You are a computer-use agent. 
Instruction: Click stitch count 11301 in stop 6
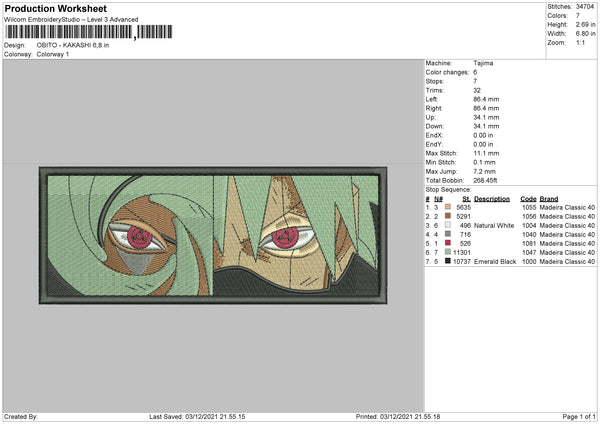pyautogui.click(x=462, y=253)
